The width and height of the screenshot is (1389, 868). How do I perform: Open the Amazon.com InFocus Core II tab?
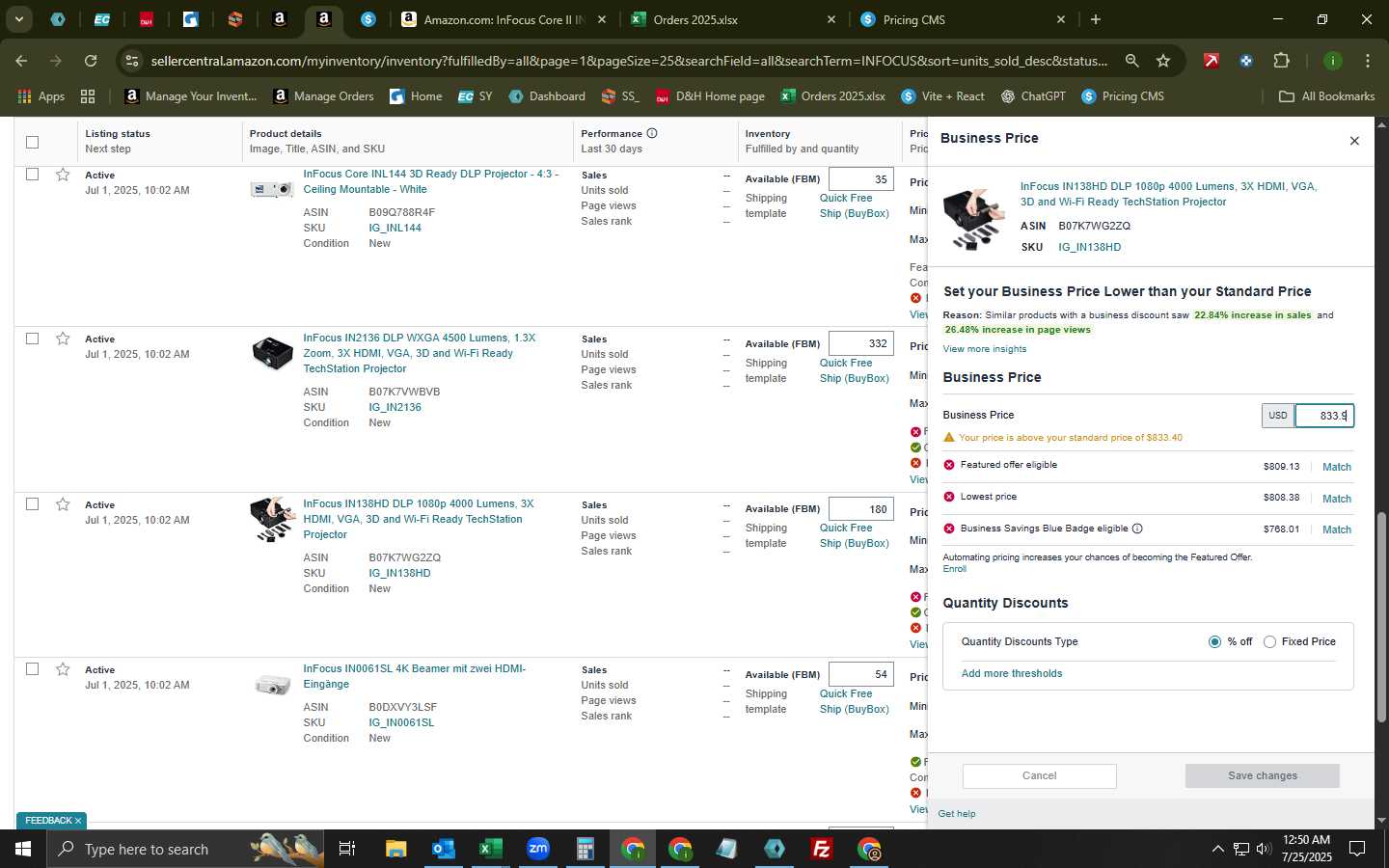coord(504,19)
